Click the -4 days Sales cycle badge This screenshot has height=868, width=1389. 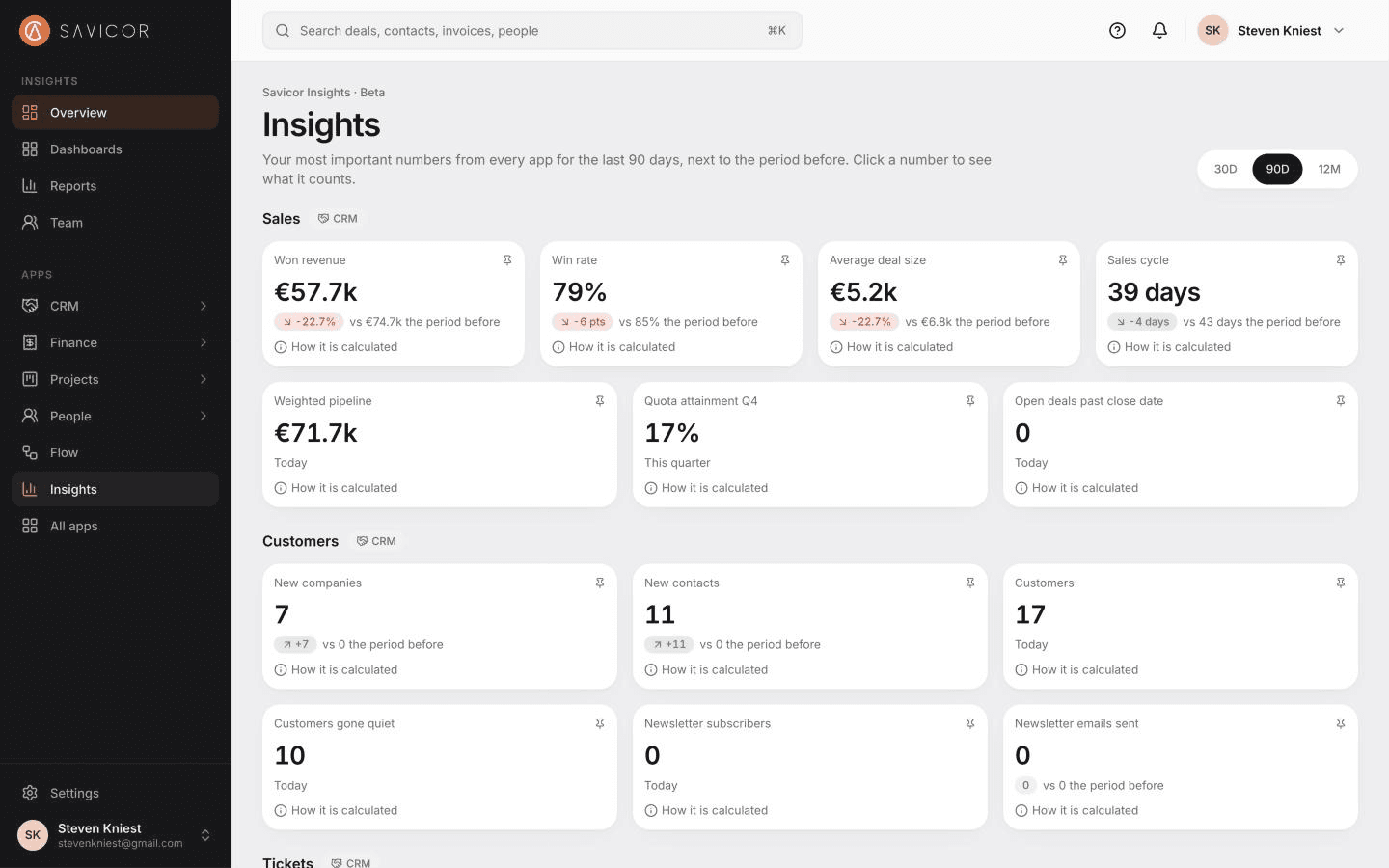pos(1142,322)
